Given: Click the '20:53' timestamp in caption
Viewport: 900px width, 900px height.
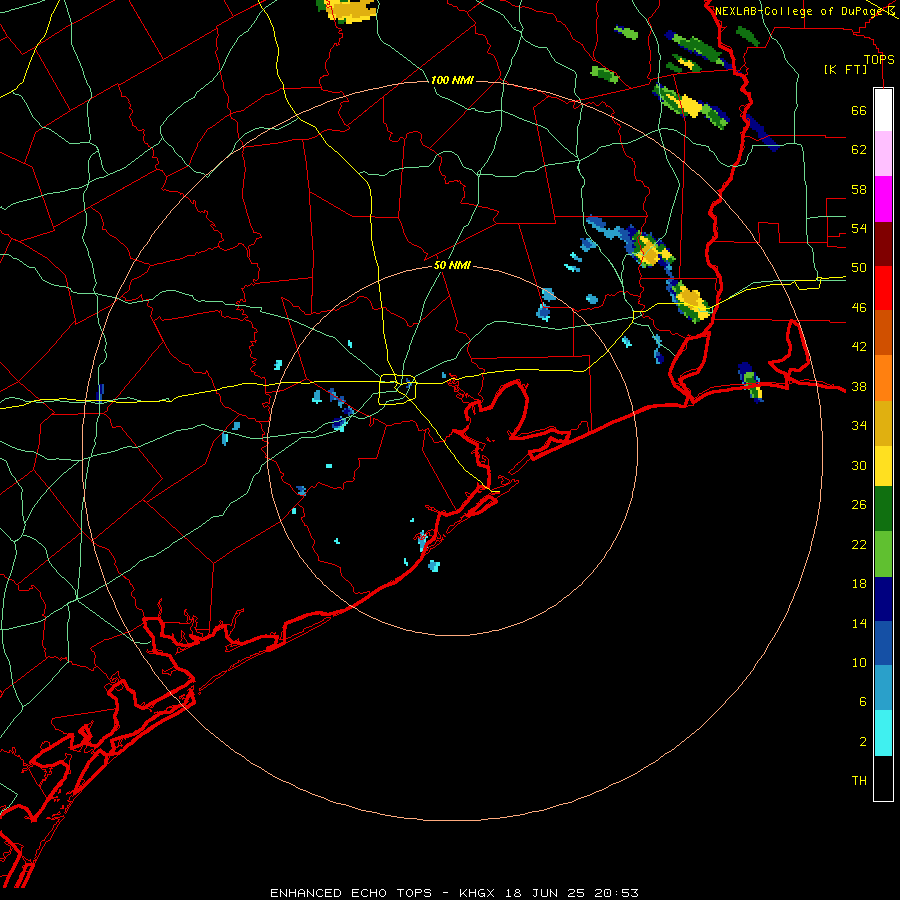Looking at the screenshot, I should [x=617, y=893].
